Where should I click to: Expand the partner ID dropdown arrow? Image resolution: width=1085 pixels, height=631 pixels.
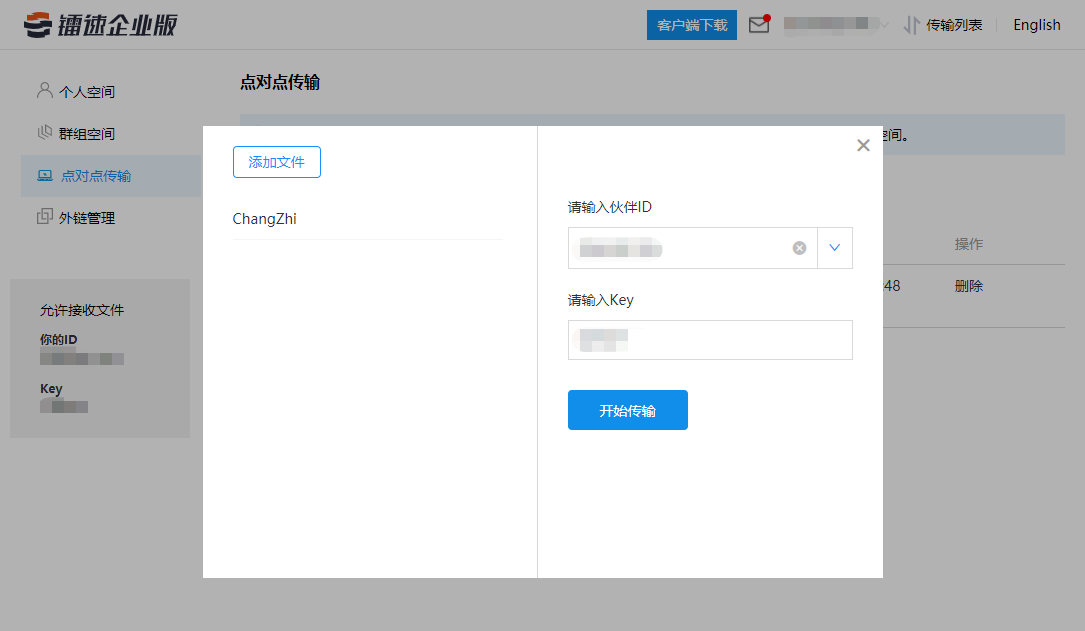pos(835,248)
